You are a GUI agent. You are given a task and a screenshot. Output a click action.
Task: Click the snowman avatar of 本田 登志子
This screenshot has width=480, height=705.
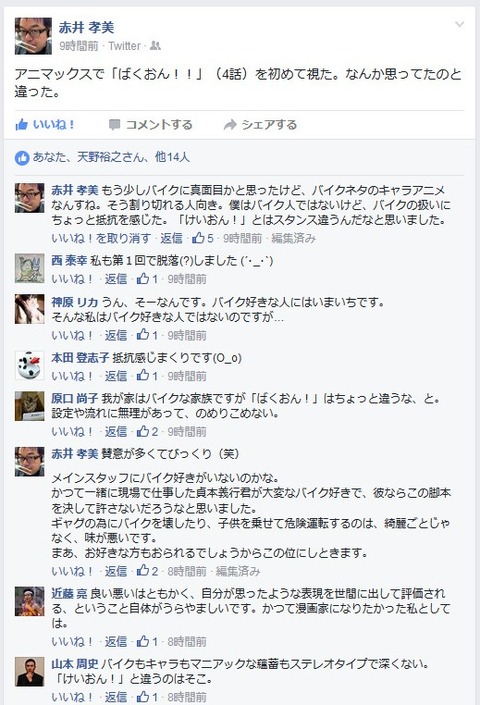(30, 366)
